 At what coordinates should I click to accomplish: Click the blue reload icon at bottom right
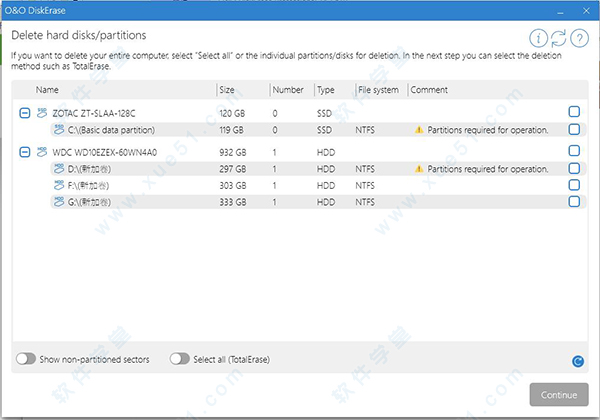click(x=578, y=361)
